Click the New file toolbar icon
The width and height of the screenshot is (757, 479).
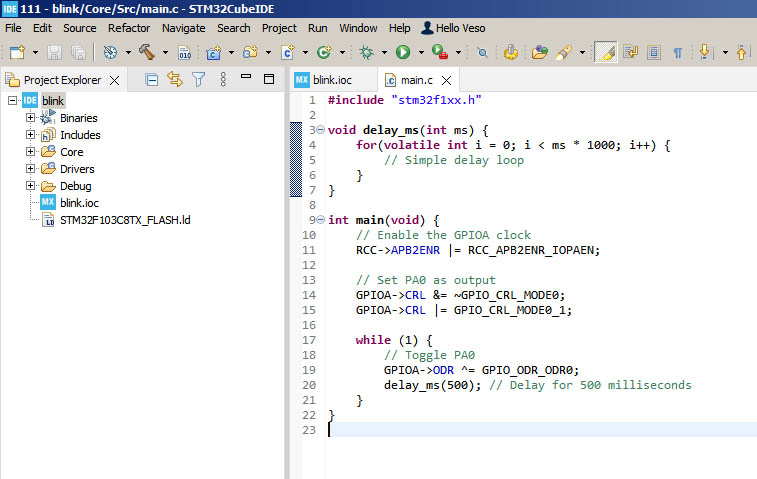pos(17,51)
